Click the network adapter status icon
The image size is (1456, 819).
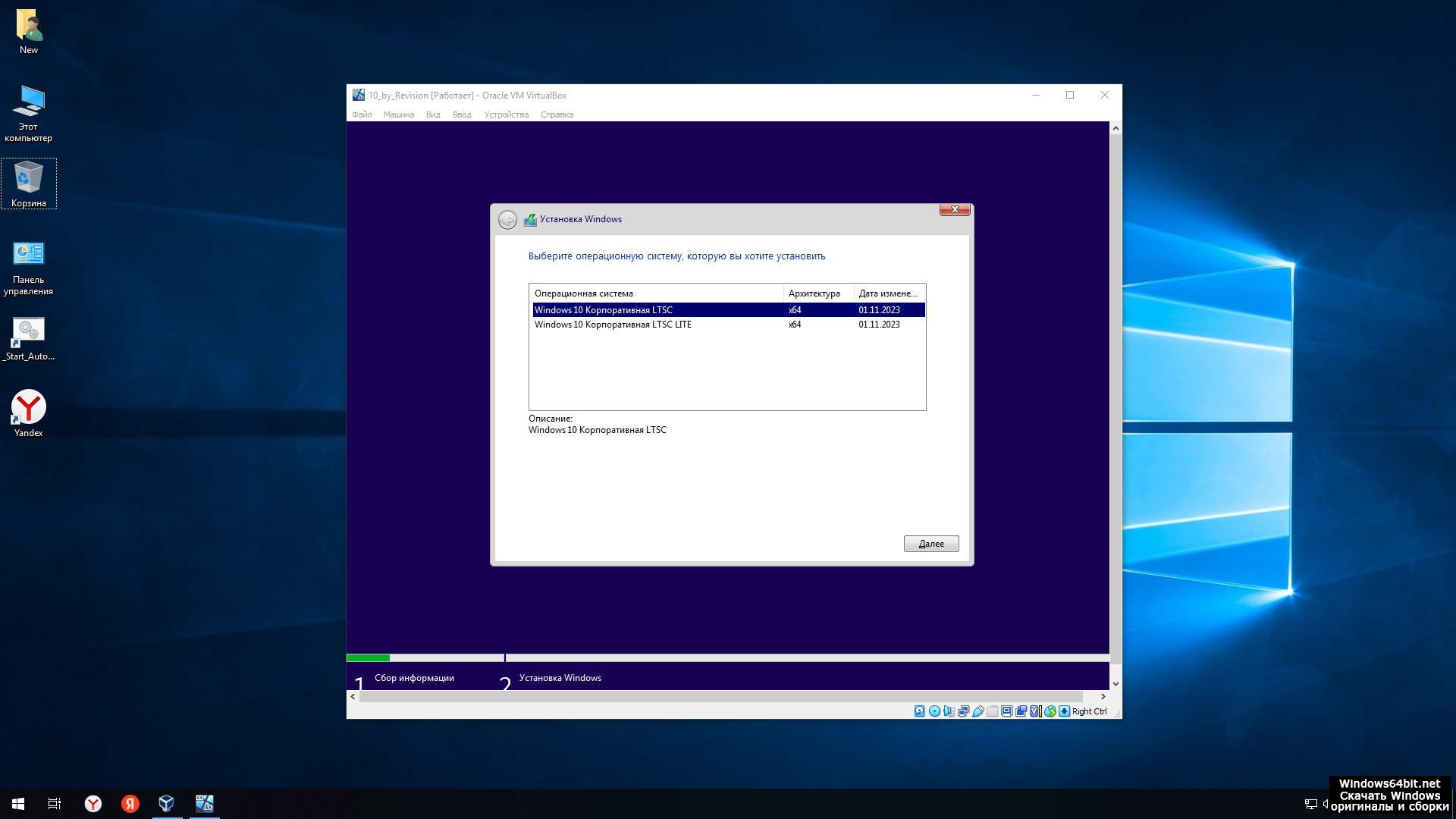pyautogui.click(x=963, y=711)
